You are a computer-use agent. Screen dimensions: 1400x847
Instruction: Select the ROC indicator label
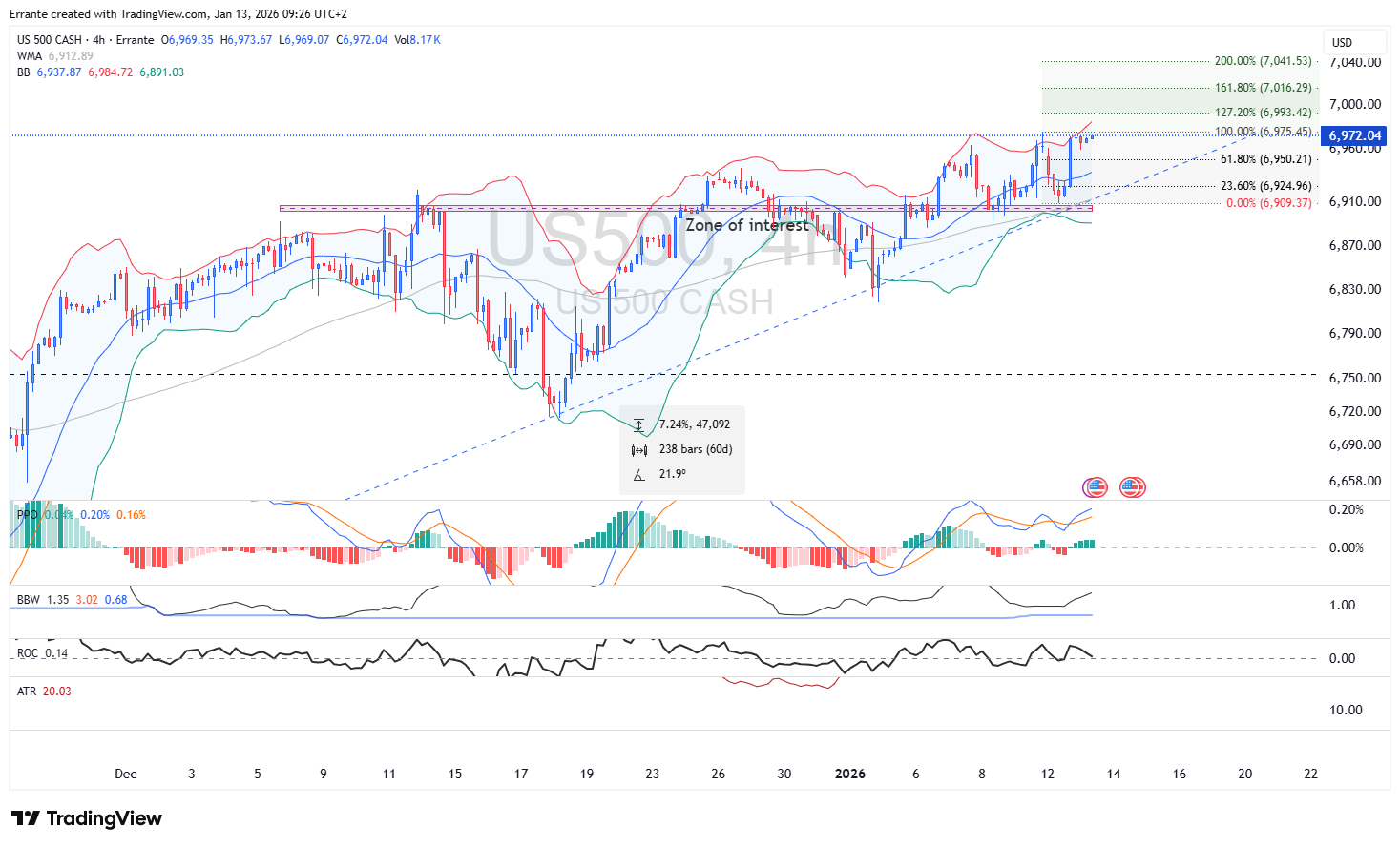28,653
